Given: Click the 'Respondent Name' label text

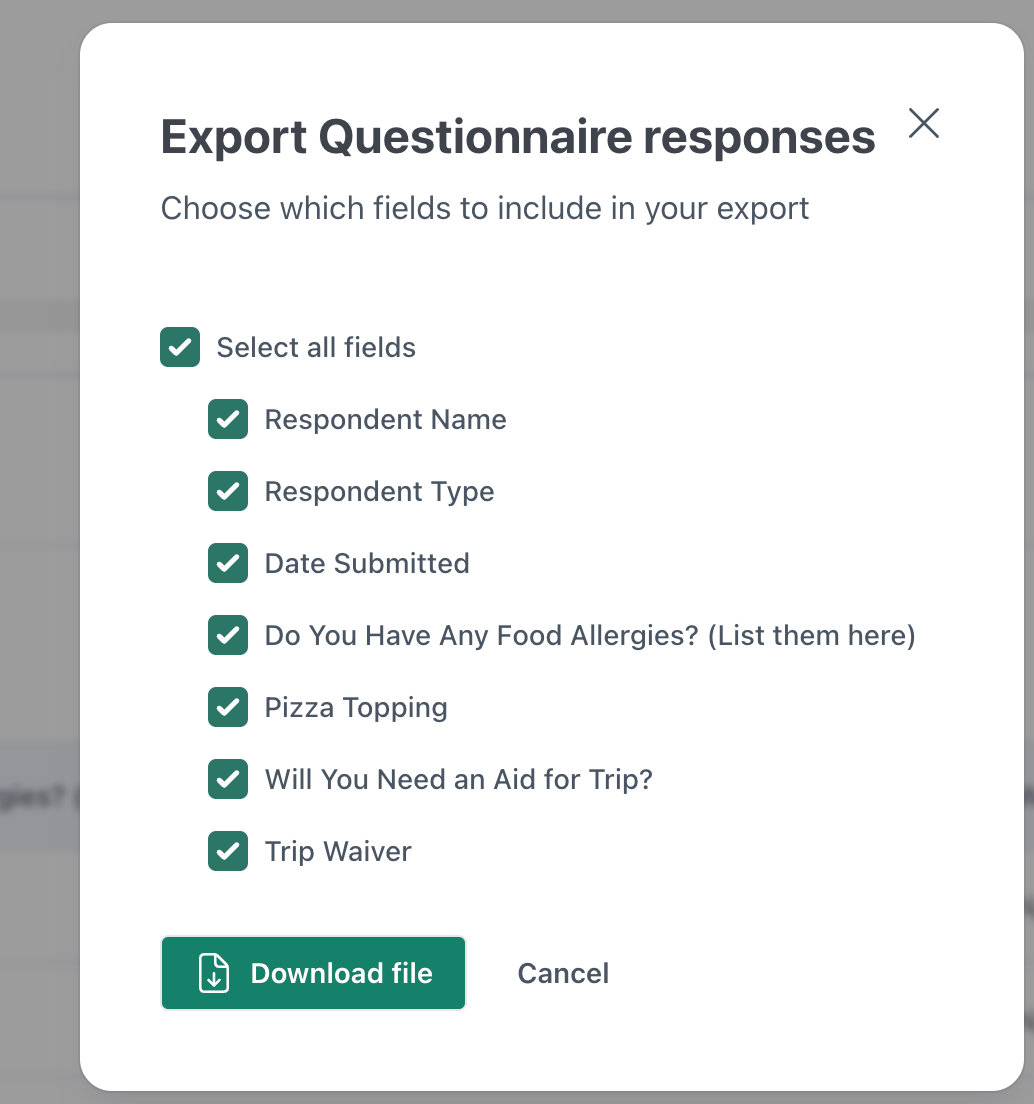Looking at the screenshot, I should (x=386, y=420).
